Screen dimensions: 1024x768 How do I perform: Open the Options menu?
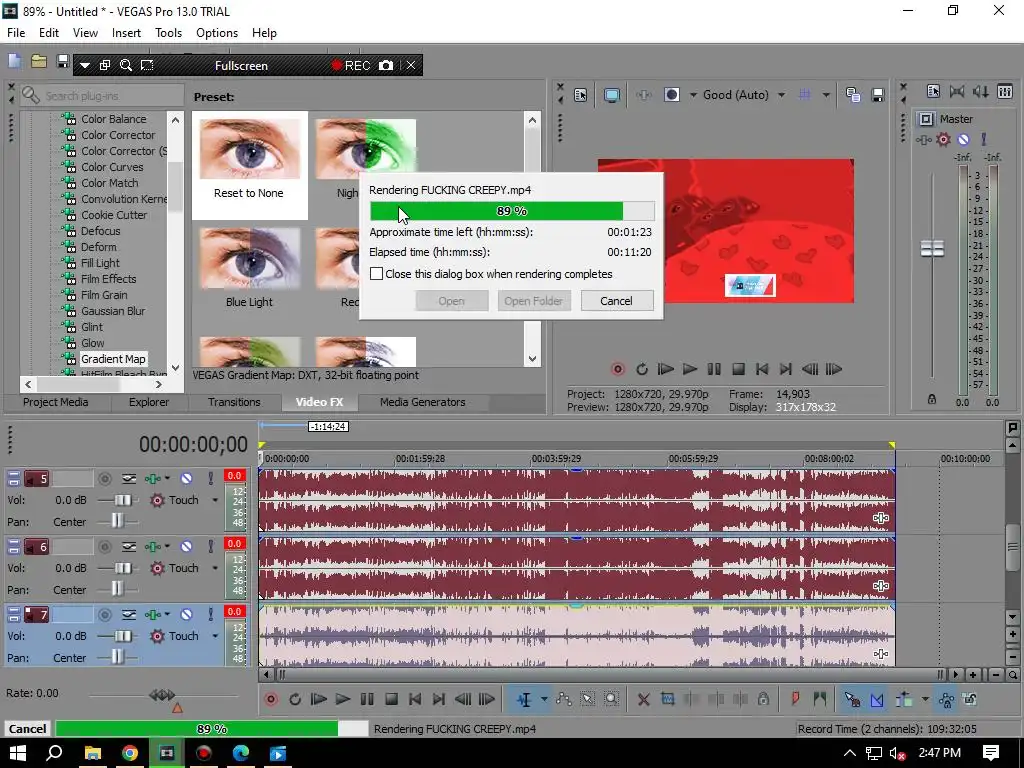point(217,33)
